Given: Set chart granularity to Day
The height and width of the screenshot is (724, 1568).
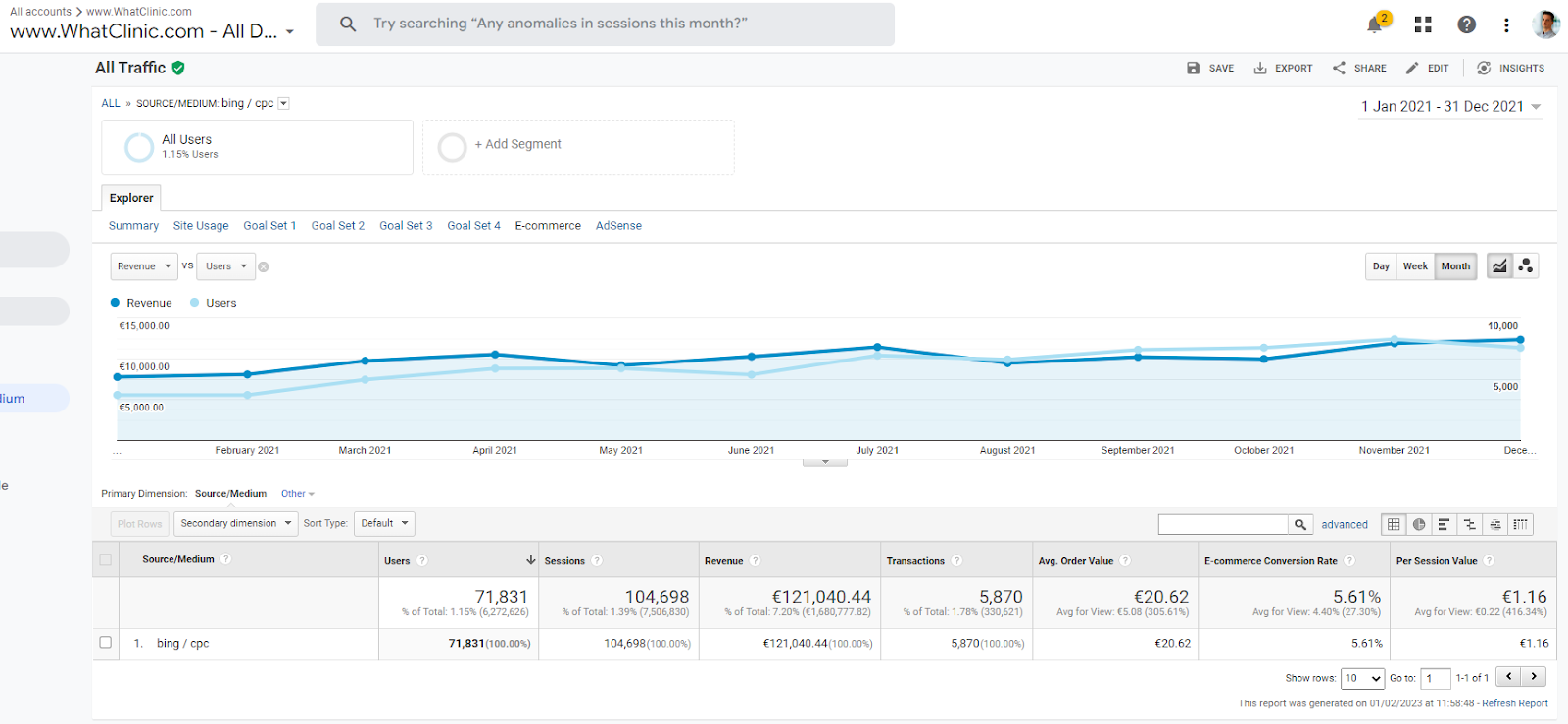Looking at the screenshot, I should coord(1381,266).
